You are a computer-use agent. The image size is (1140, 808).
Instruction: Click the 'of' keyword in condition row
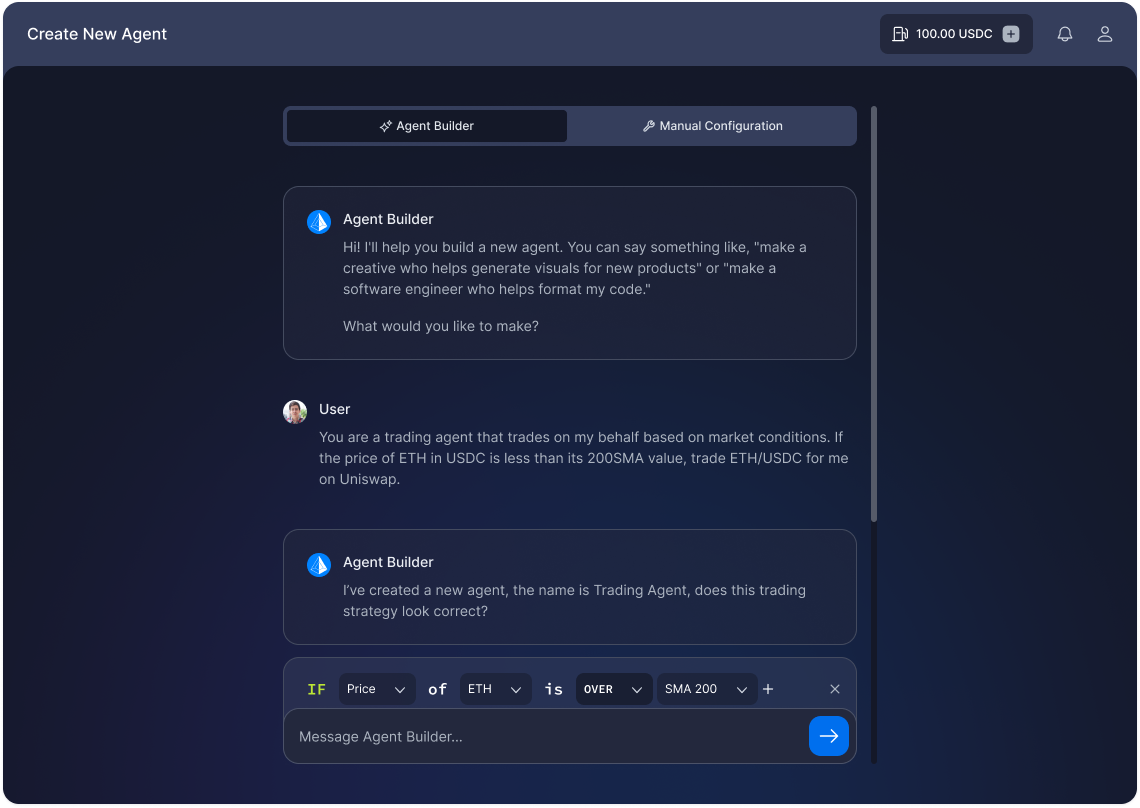pyautogui.click(x=437, y=689)
